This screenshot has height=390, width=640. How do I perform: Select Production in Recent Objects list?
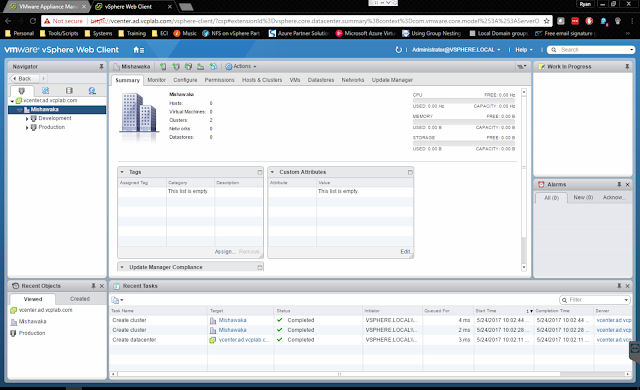[x=32, y=333]
